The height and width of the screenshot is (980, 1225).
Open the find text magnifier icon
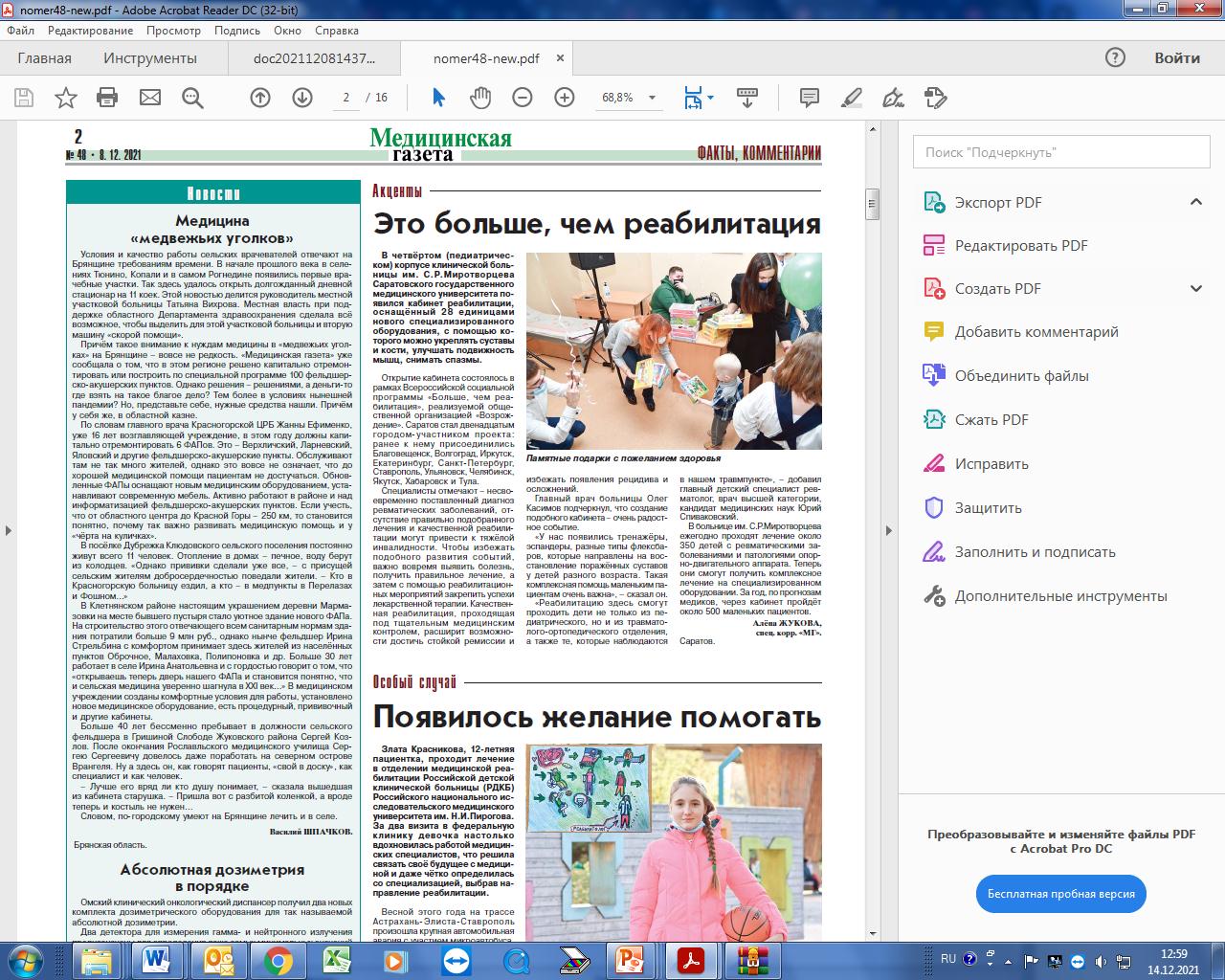192,98
